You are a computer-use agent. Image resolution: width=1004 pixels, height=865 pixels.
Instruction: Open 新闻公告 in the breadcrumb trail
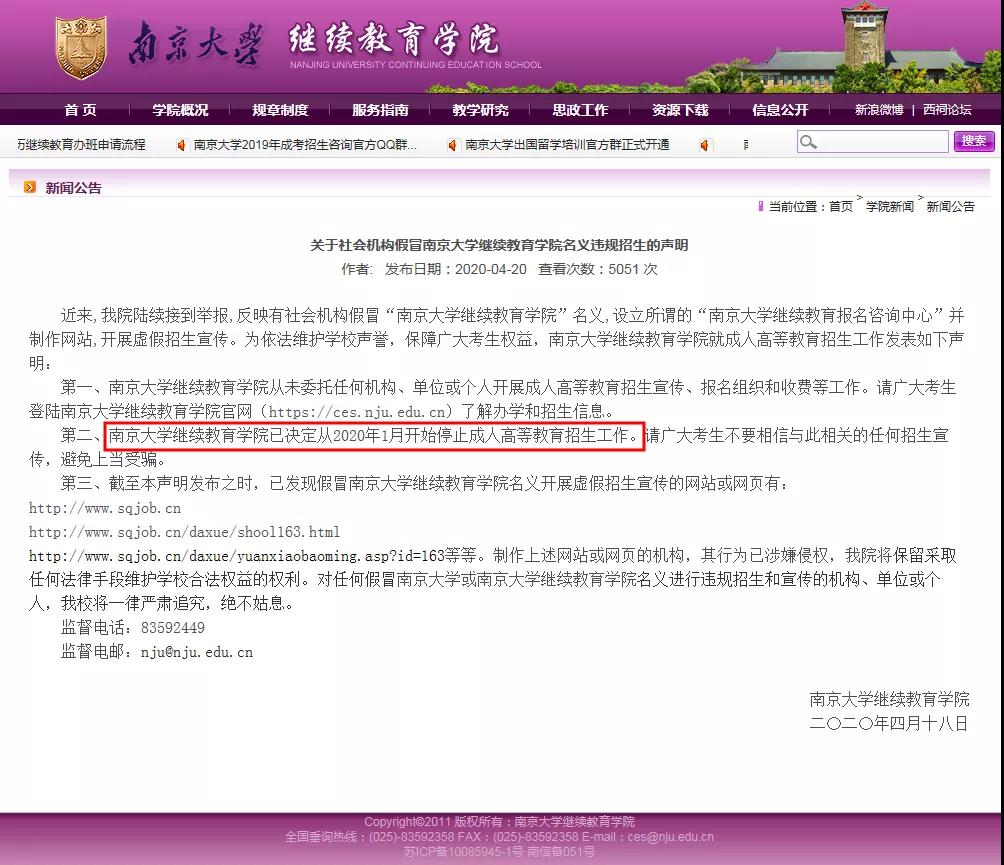tap(950, 206)
